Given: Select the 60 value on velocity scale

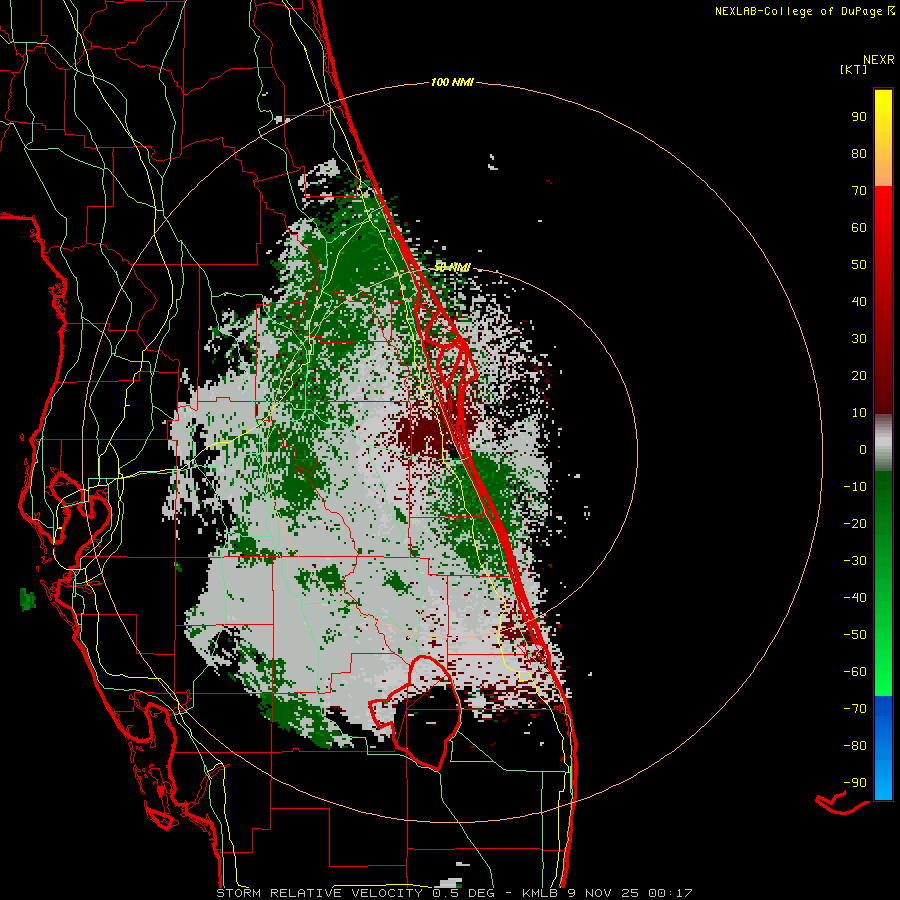Looking at the screenshot, I should tap(859, 227).
